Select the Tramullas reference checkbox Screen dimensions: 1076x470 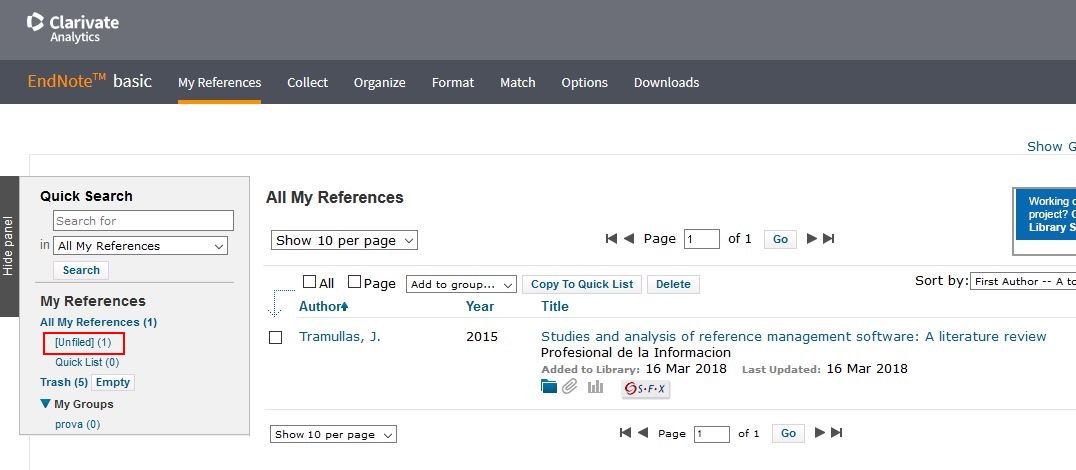point(276,338)
